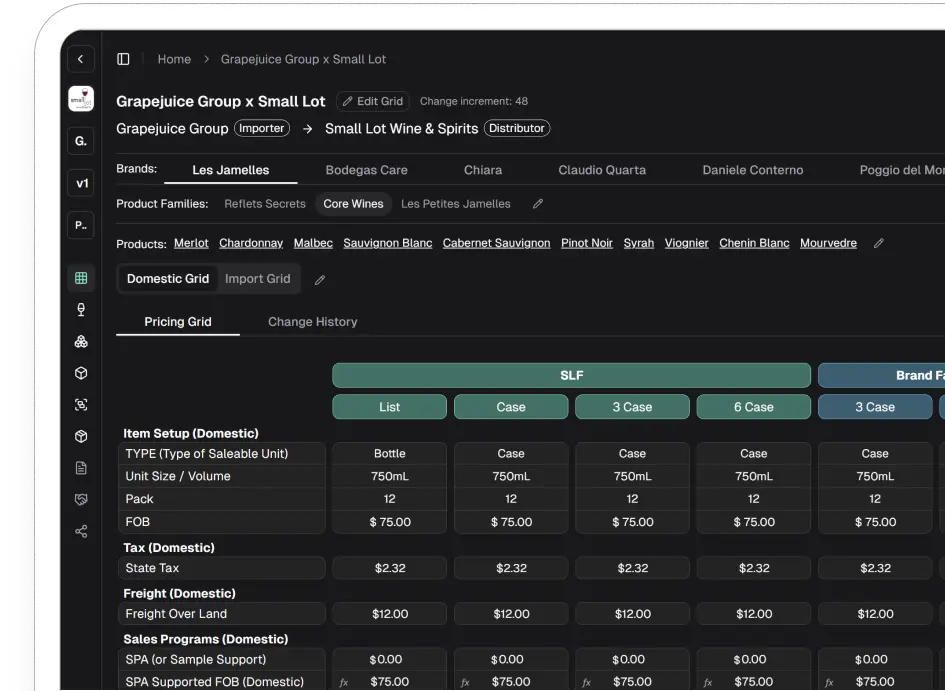Click the share icon at sidebar bottom

point(81,531)
